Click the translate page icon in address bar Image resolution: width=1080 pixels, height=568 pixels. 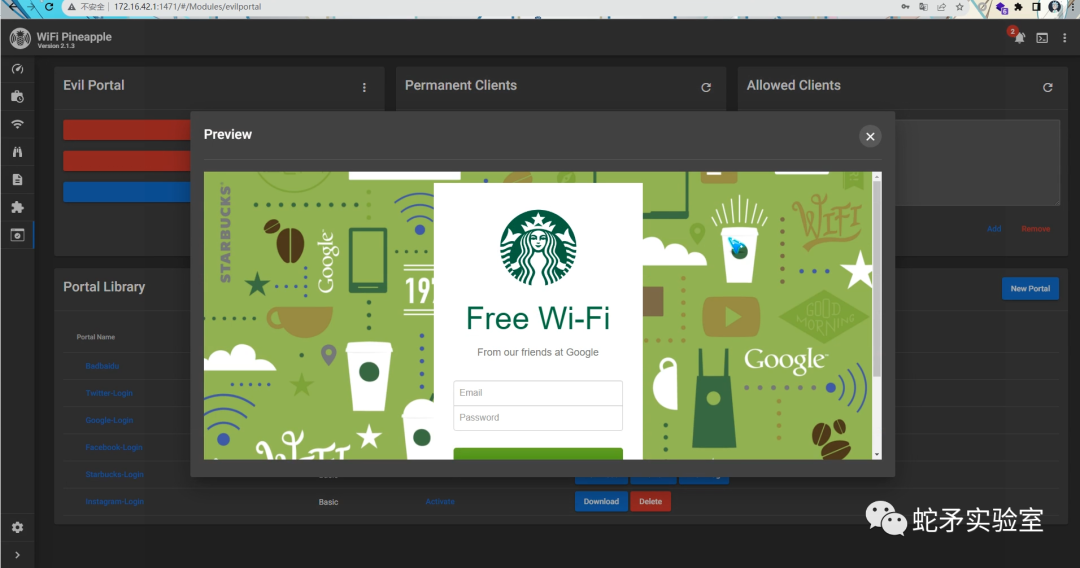pos(923,7)
